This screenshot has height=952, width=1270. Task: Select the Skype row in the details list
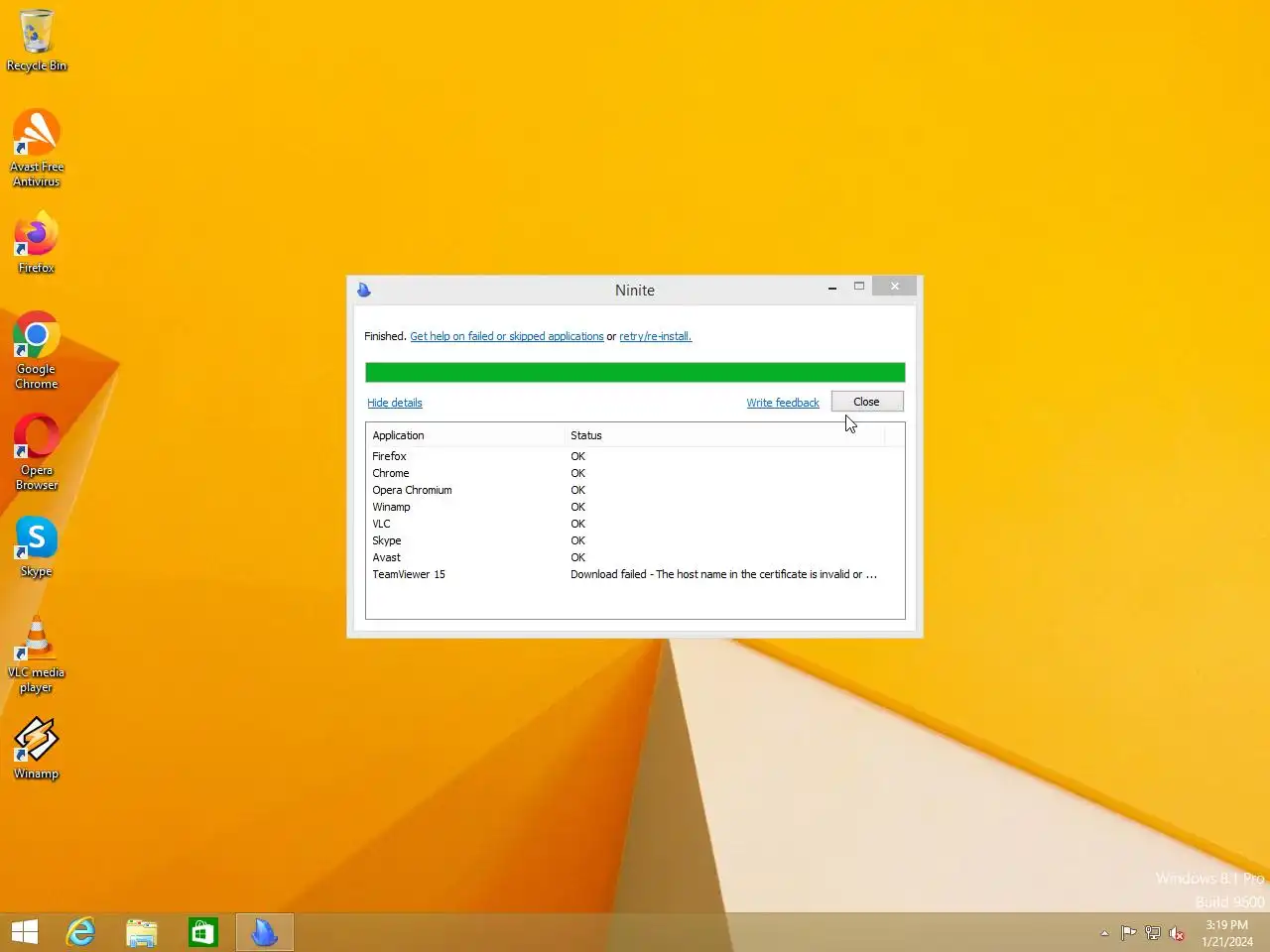(x=635, y=540)
